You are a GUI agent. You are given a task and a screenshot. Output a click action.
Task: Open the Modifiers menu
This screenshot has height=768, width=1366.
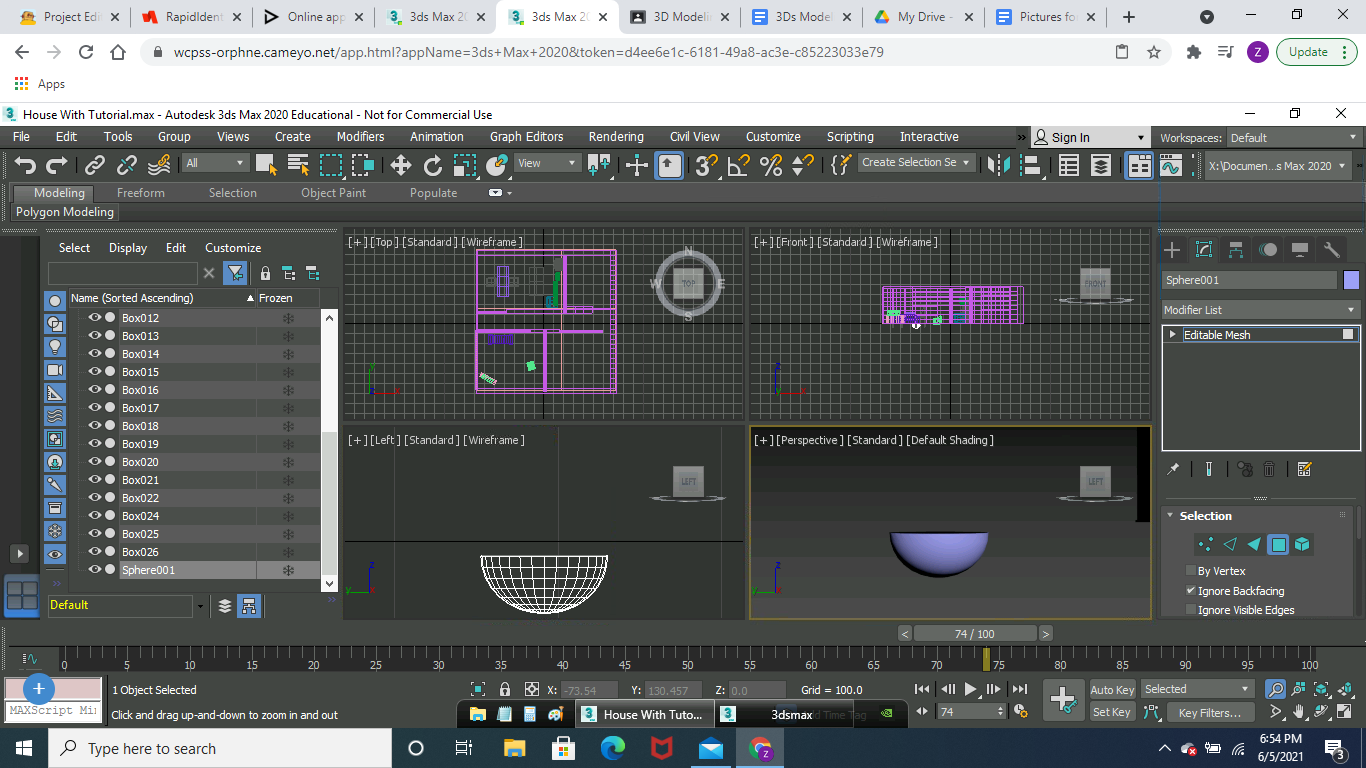pyautogui.click(x=360, y=137)
